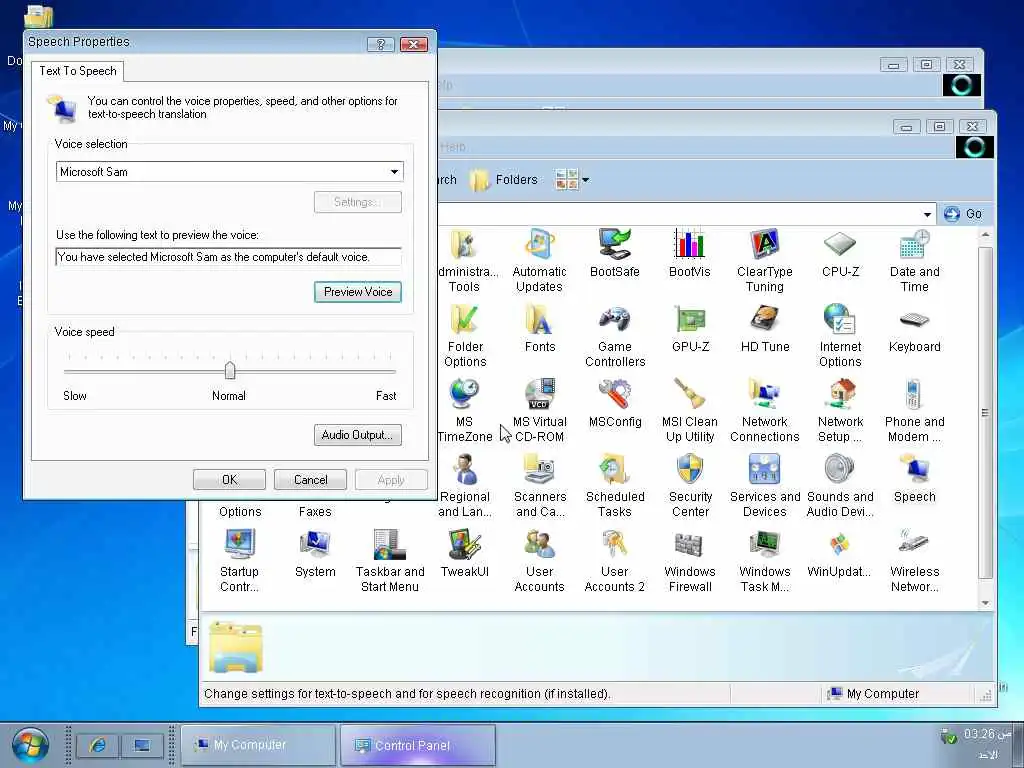The width and height of the screenshot is (1024, 768).
Task: Cancel the Speech Properties dialog
Action: coord(310,479)
